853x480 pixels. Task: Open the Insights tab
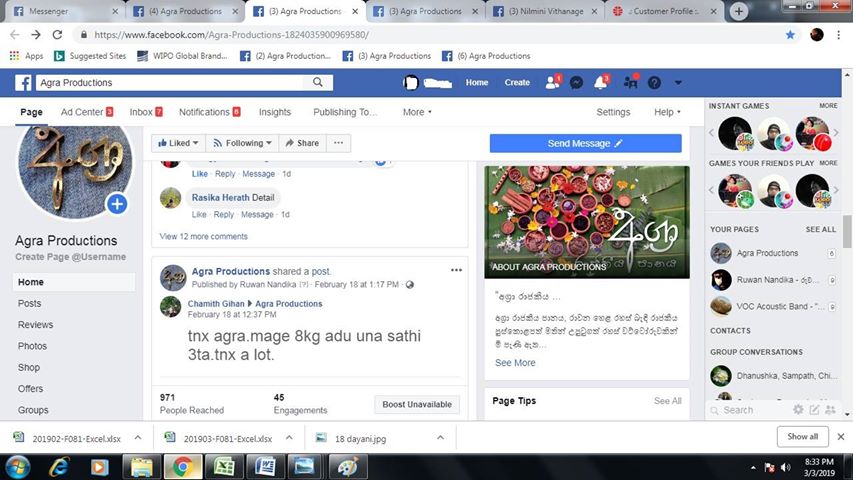tap(275, 112)
